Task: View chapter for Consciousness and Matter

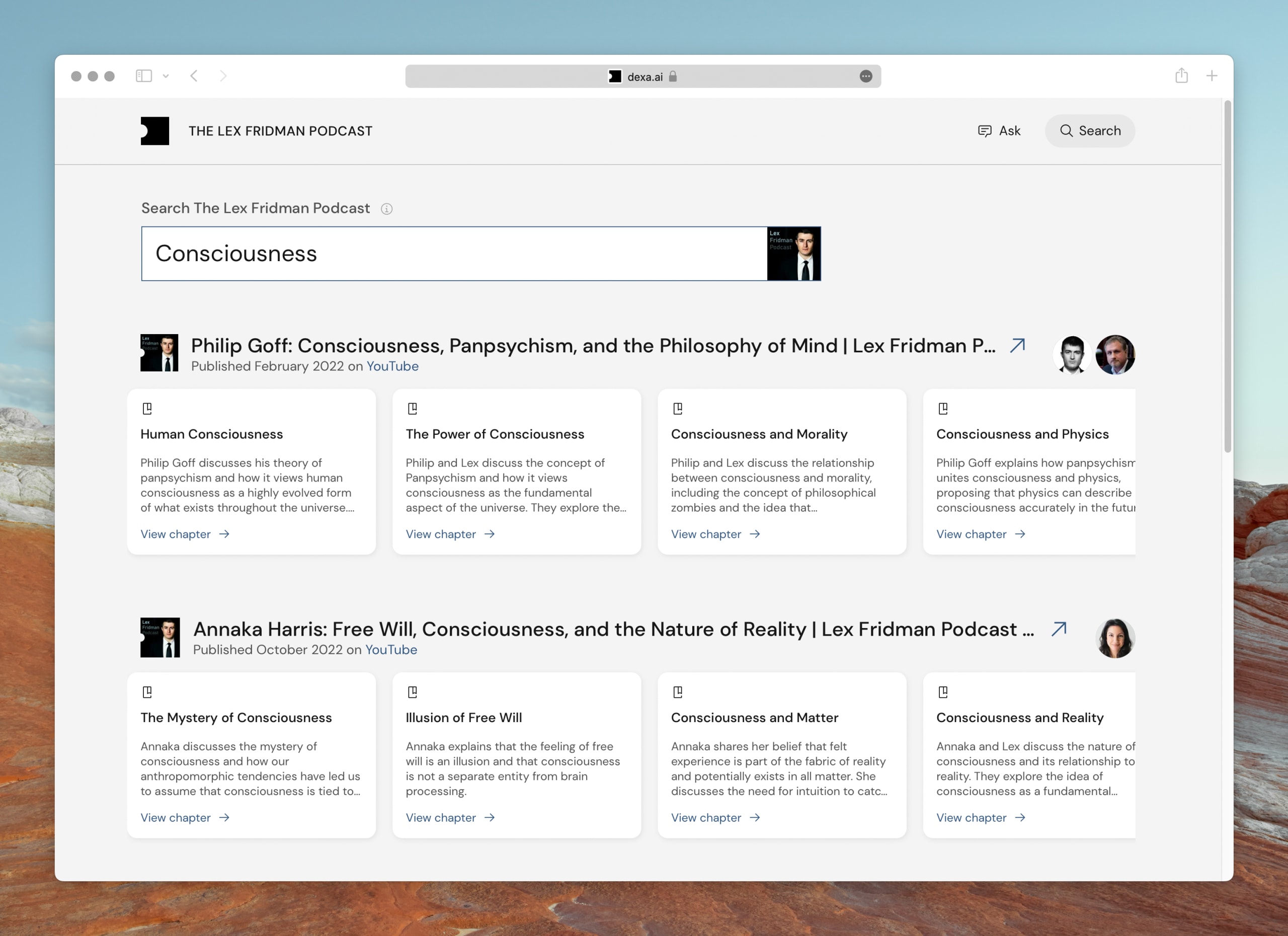Action: coord(715,817)
